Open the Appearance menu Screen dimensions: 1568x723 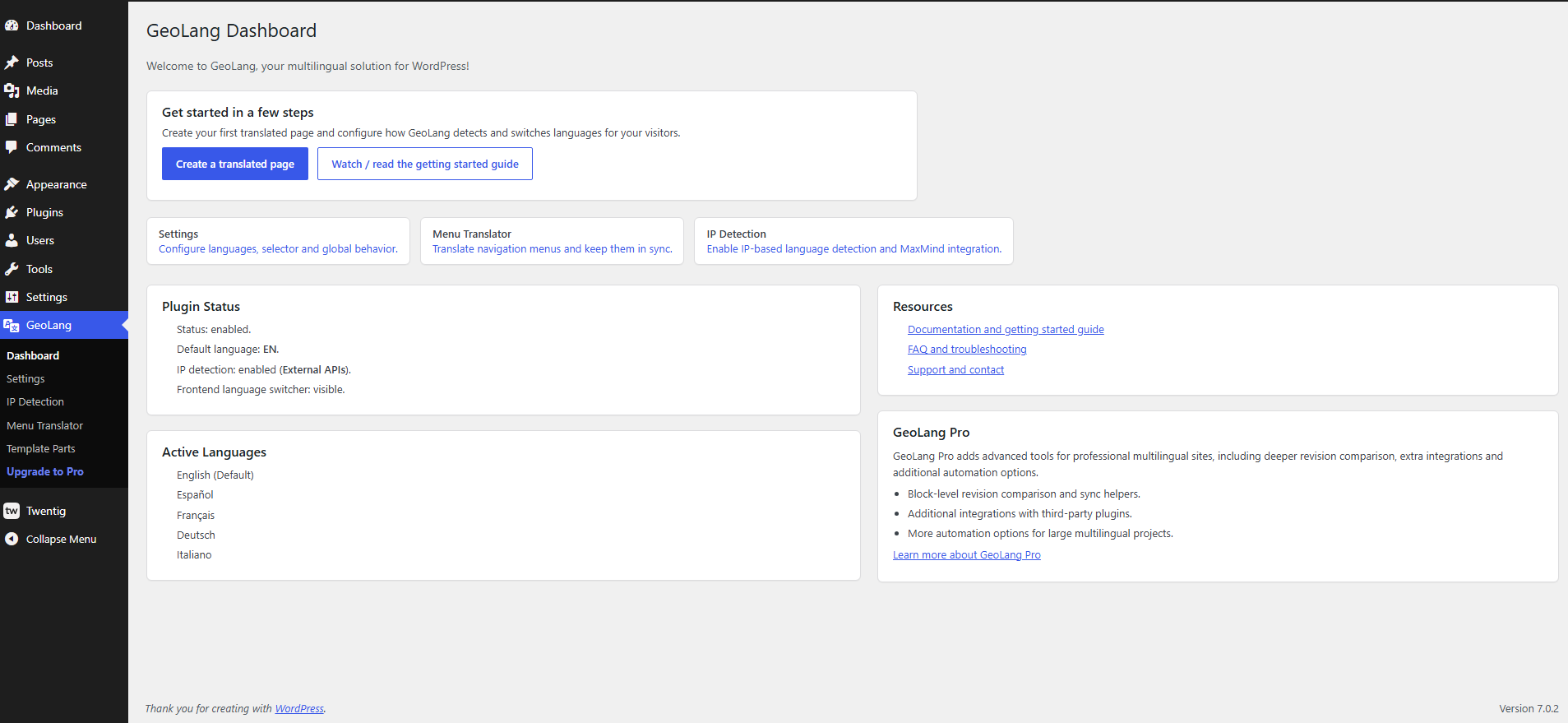click(x=64, y=184)
